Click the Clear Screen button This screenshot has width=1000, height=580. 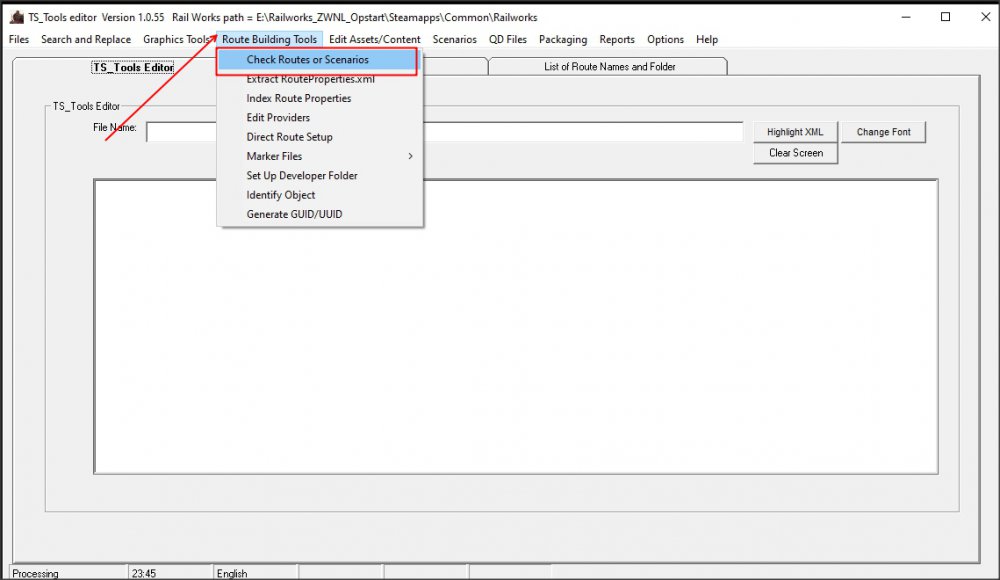(795, 153)
